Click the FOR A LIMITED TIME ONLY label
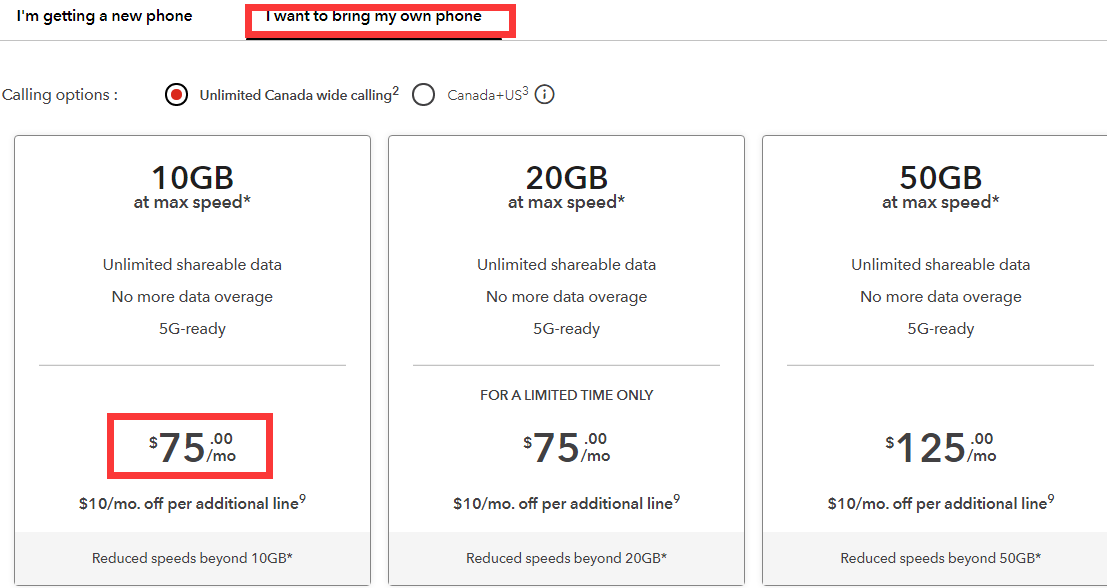The height and width of the screenshot is (588, 1107). pos(566,395)
